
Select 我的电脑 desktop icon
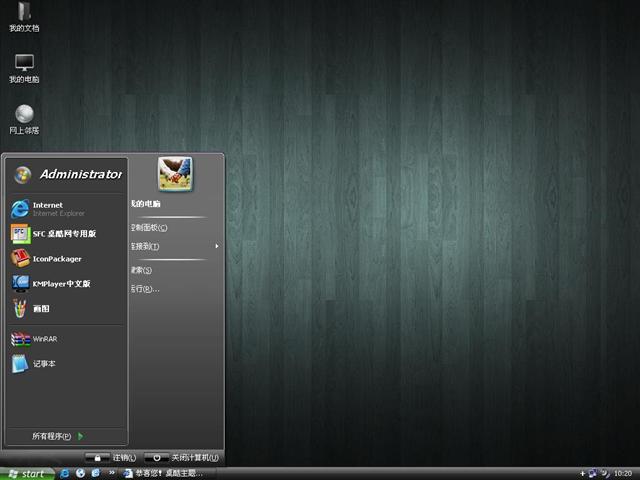click(x=24, y=68)
